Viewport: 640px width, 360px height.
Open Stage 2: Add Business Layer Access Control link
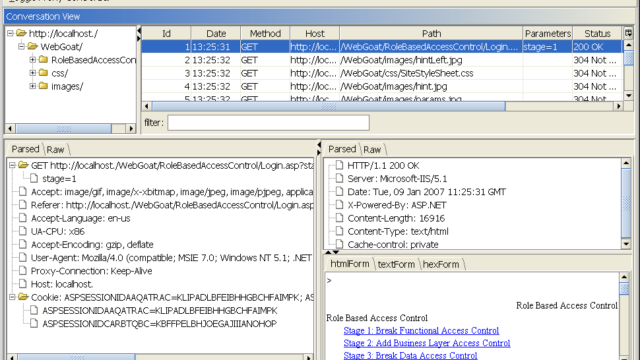[427, 343]
